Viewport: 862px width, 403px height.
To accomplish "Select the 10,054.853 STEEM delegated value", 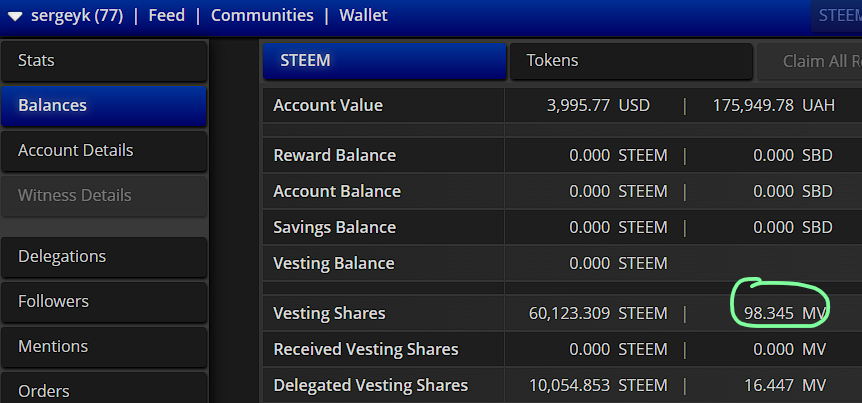I will (x=598, y=386).
